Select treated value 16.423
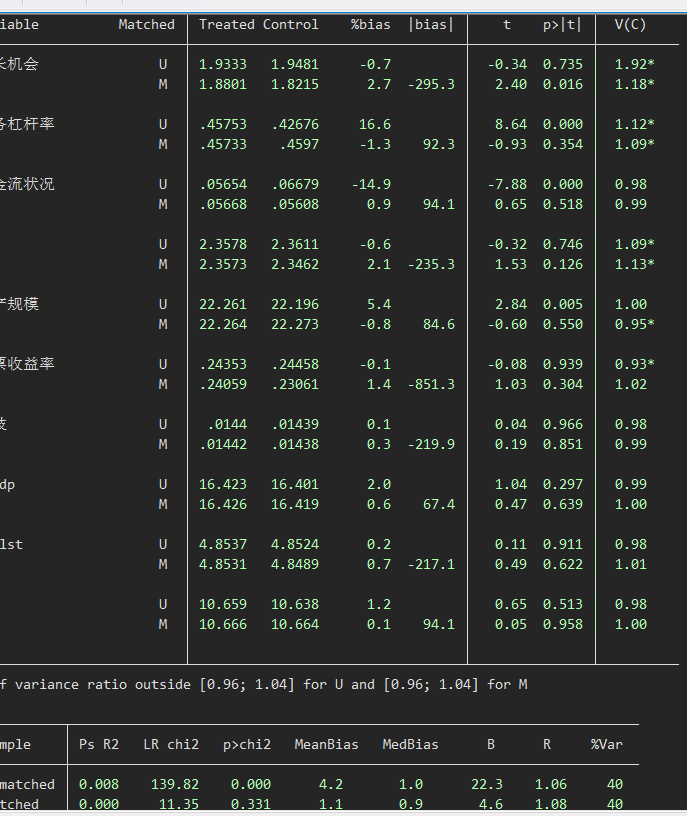Viewport: 687px width, 816px height. 223,484
